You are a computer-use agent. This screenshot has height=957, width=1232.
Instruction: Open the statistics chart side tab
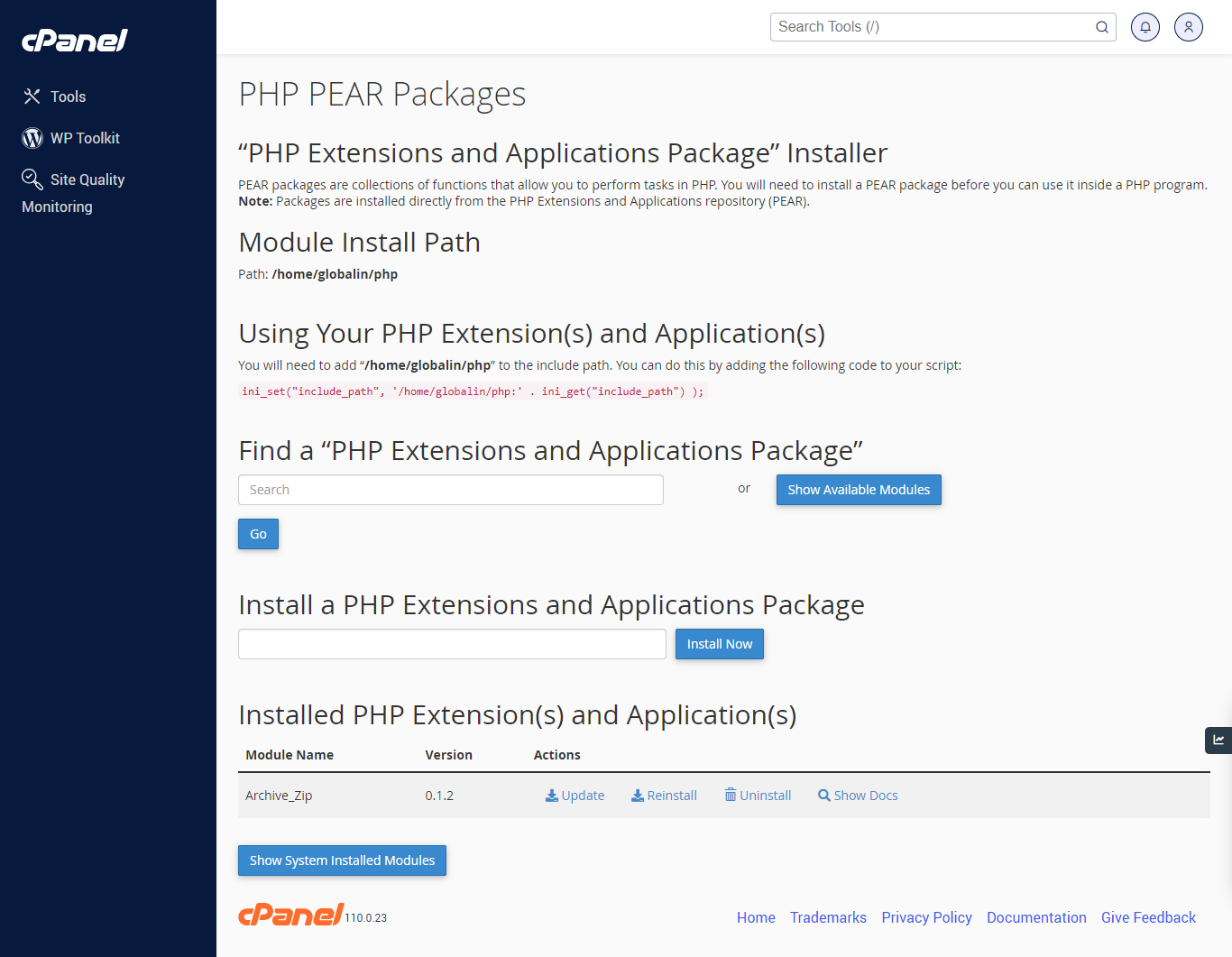coord(1218,740)
